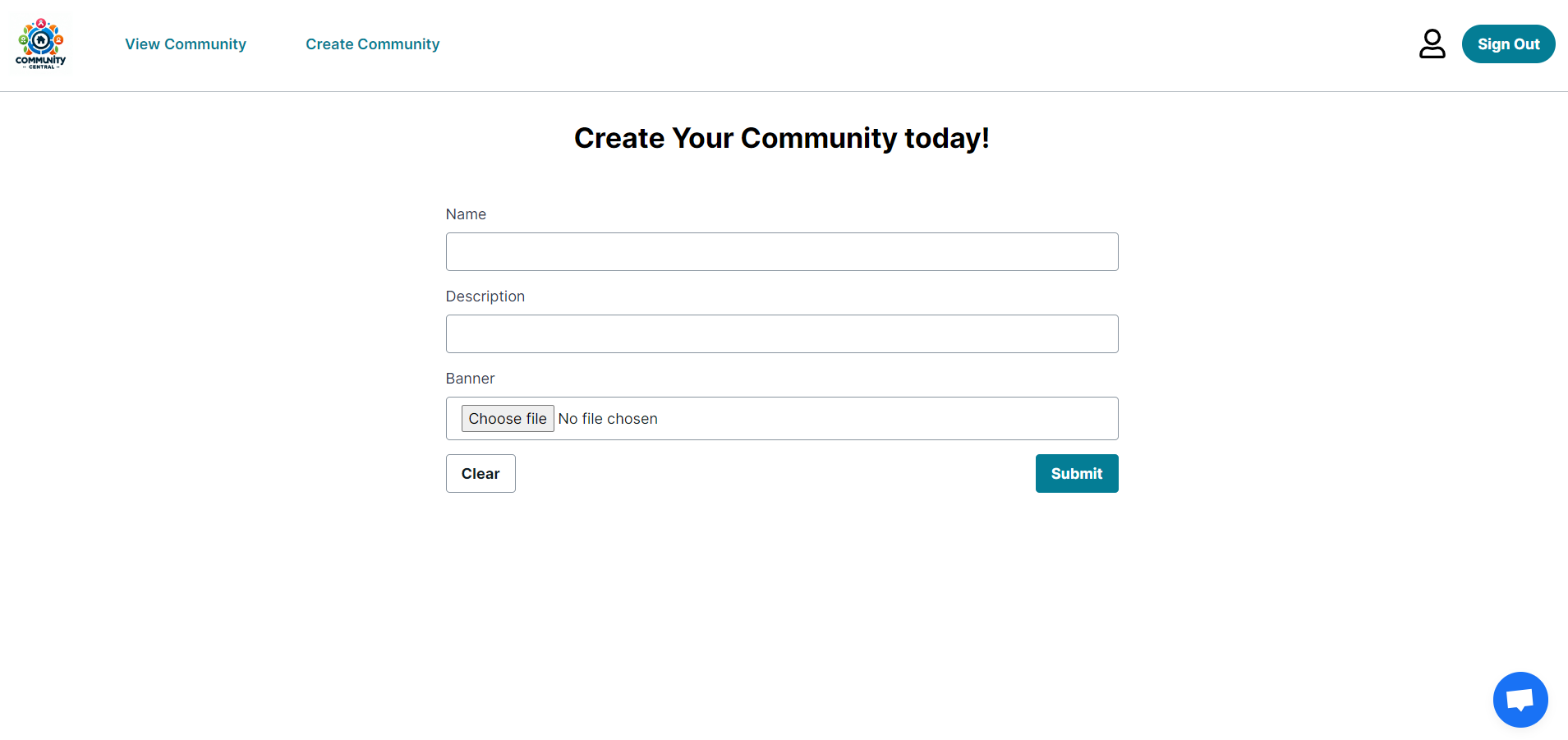
Task: Go to View Community page
Action: tap(186, 44)
